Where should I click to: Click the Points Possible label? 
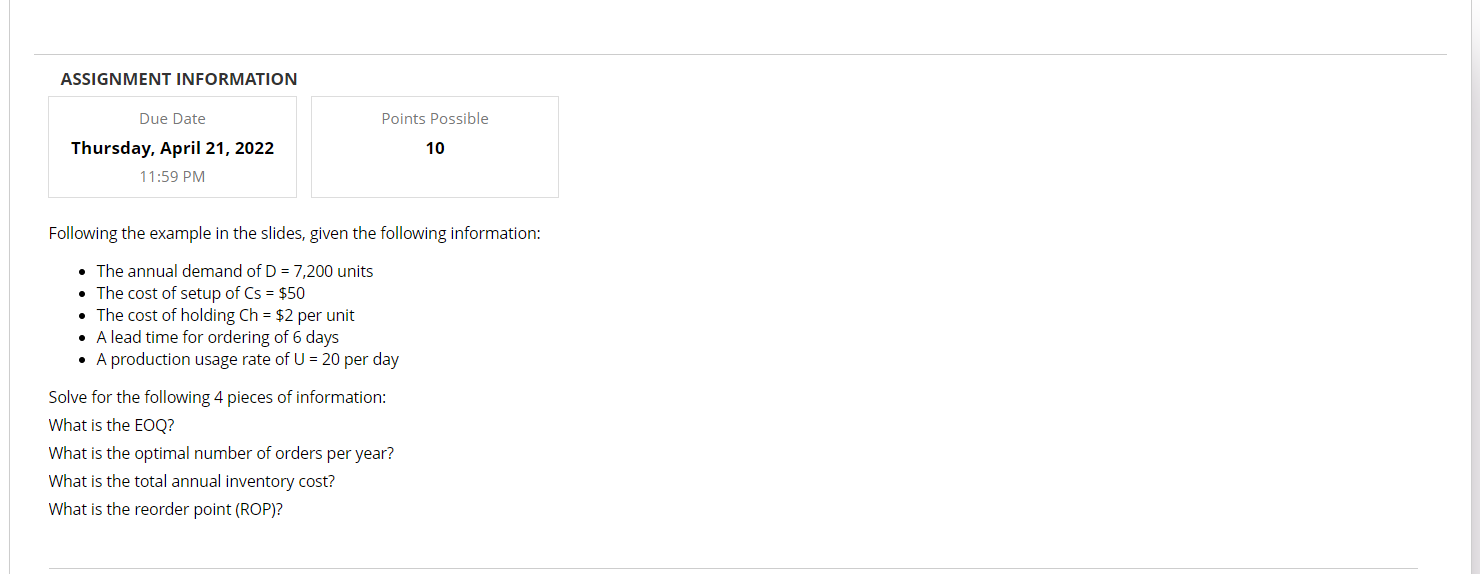435,119
